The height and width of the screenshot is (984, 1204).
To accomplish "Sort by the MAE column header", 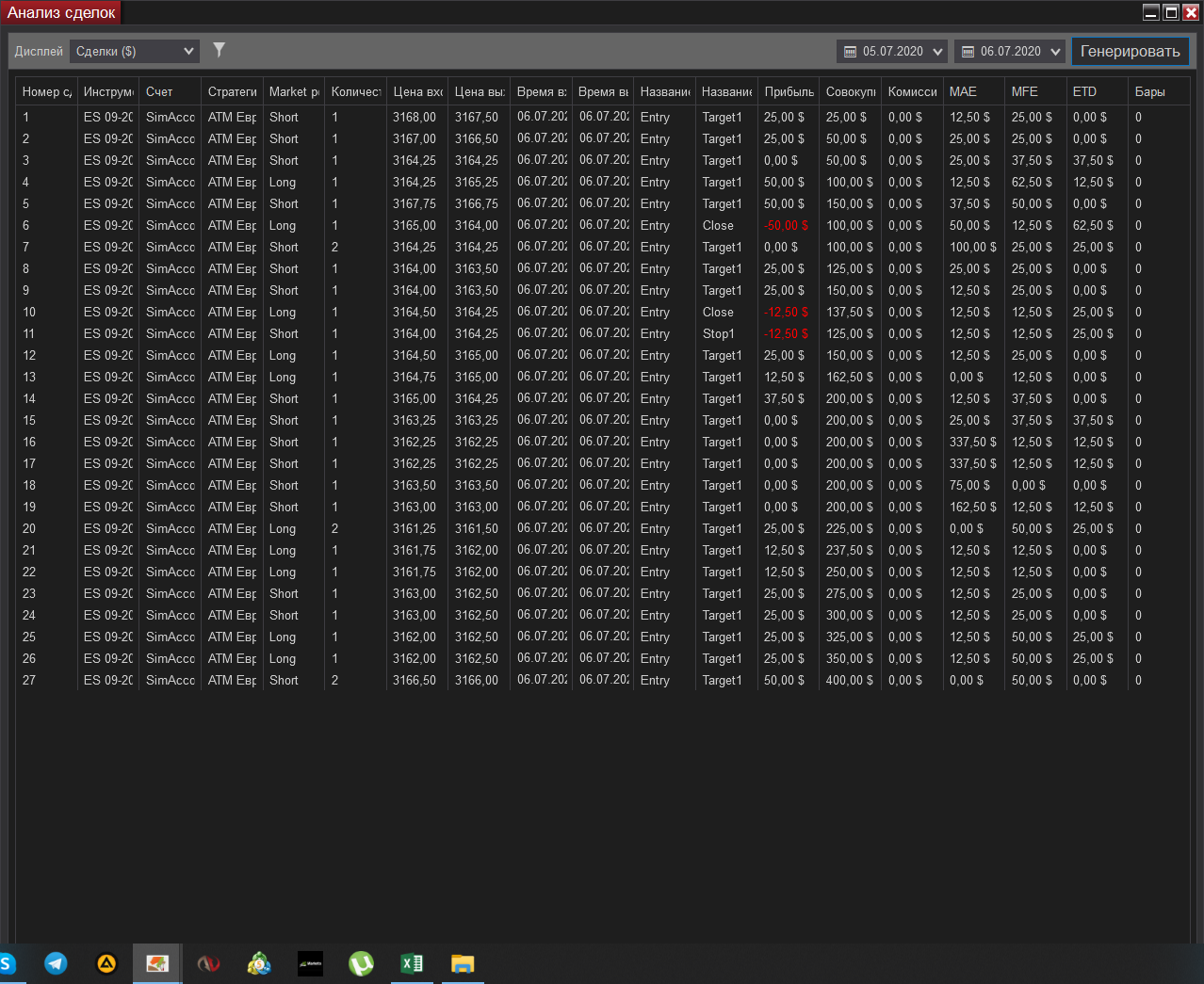I will coord(974,91).
